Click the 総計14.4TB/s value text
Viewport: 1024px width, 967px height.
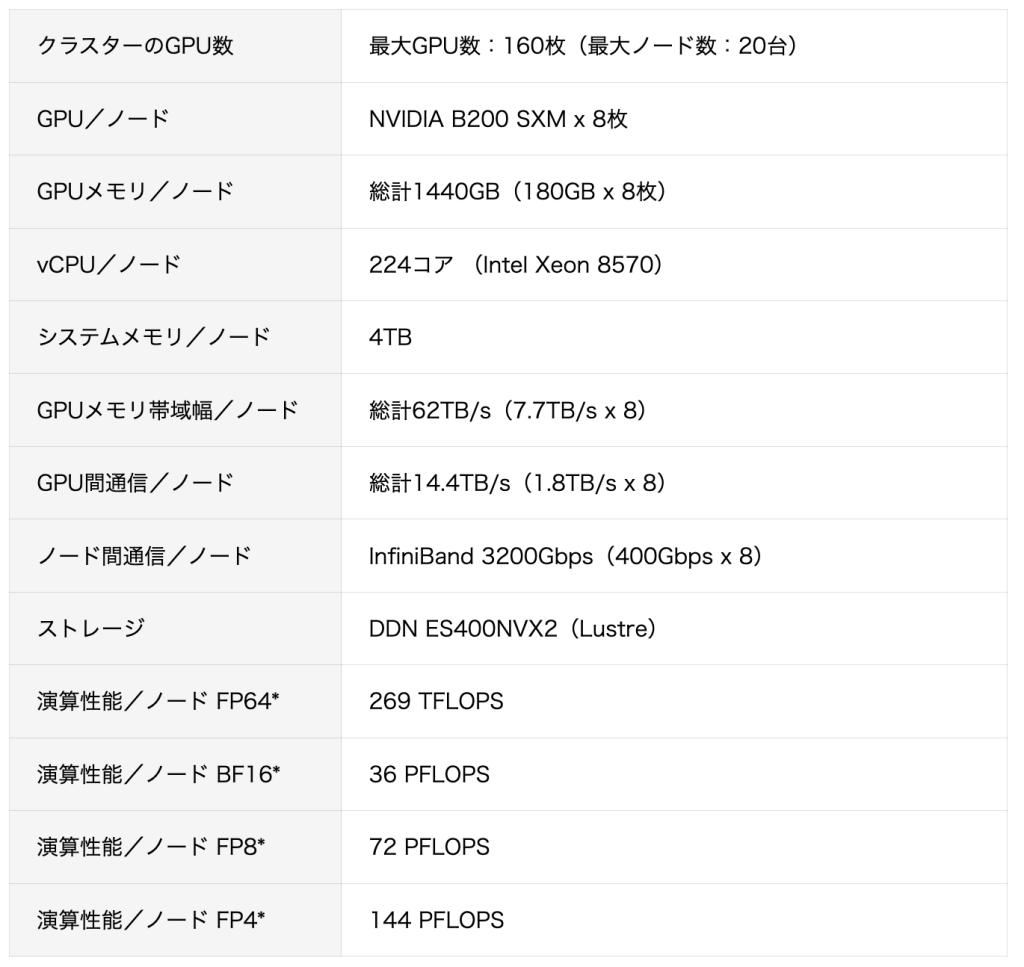point(517,483)
